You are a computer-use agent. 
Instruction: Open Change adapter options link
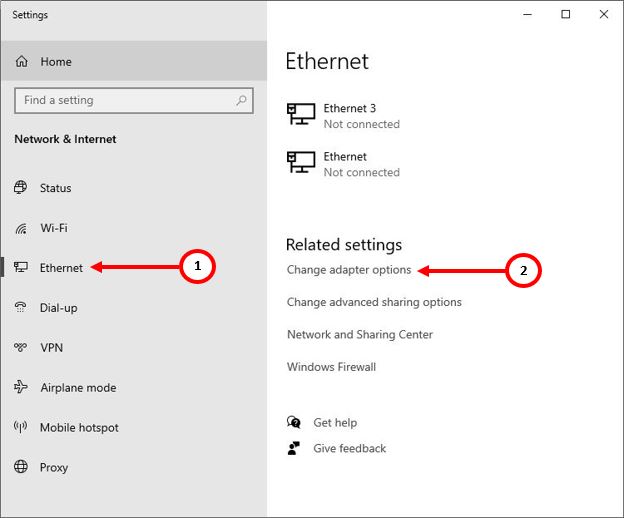coord(349,270)
